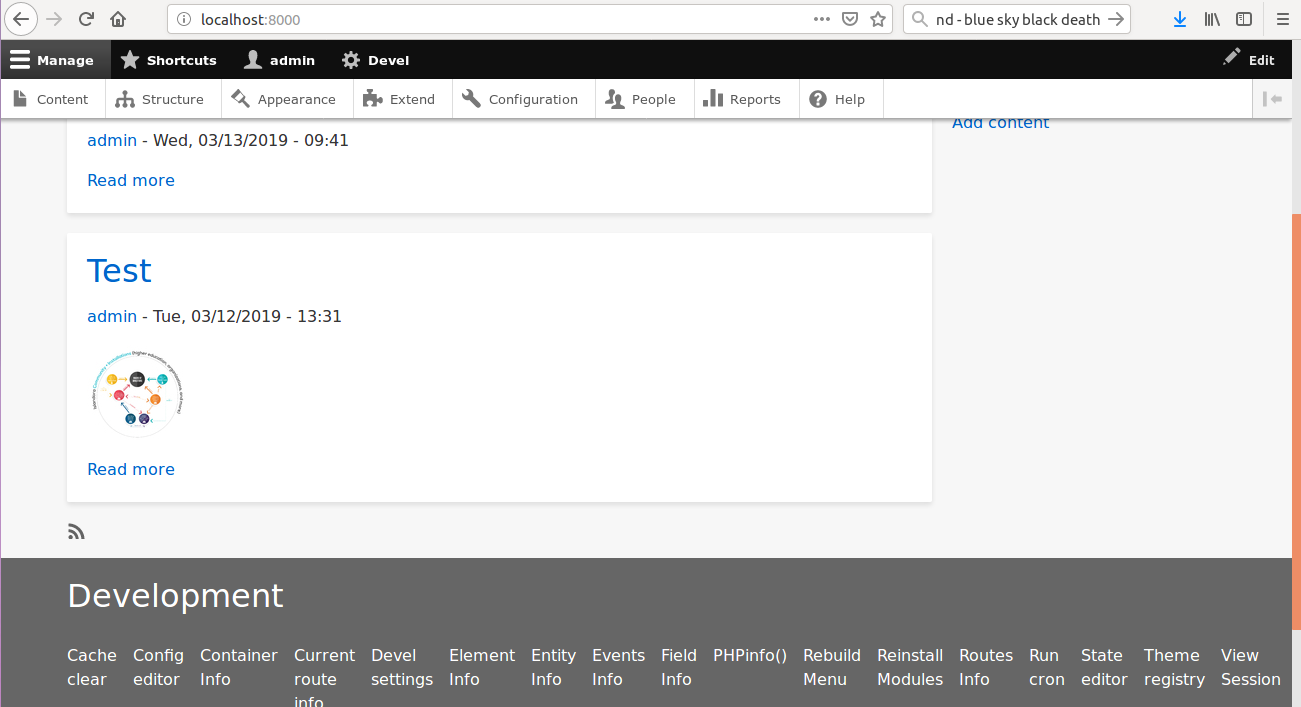The width and height of the screenshot is (1301, 707).
Task: Open the Test article title link
Action: (119, 271)
